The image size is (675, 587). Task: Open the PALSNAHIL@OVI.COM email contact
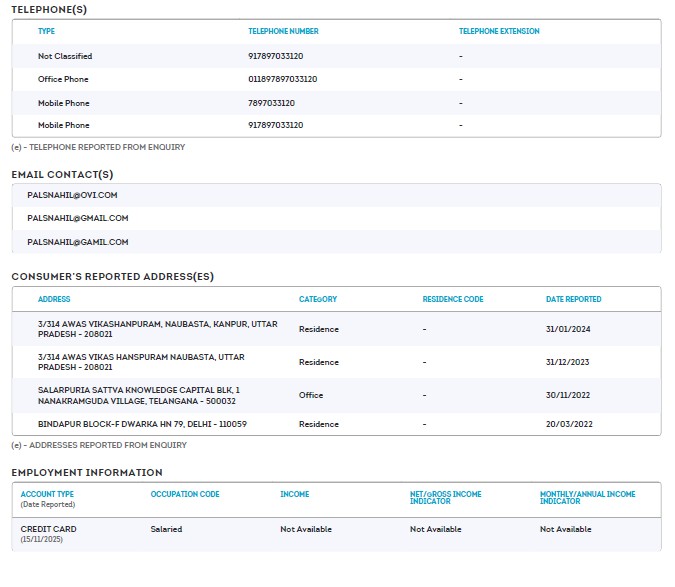coord(72,195)
